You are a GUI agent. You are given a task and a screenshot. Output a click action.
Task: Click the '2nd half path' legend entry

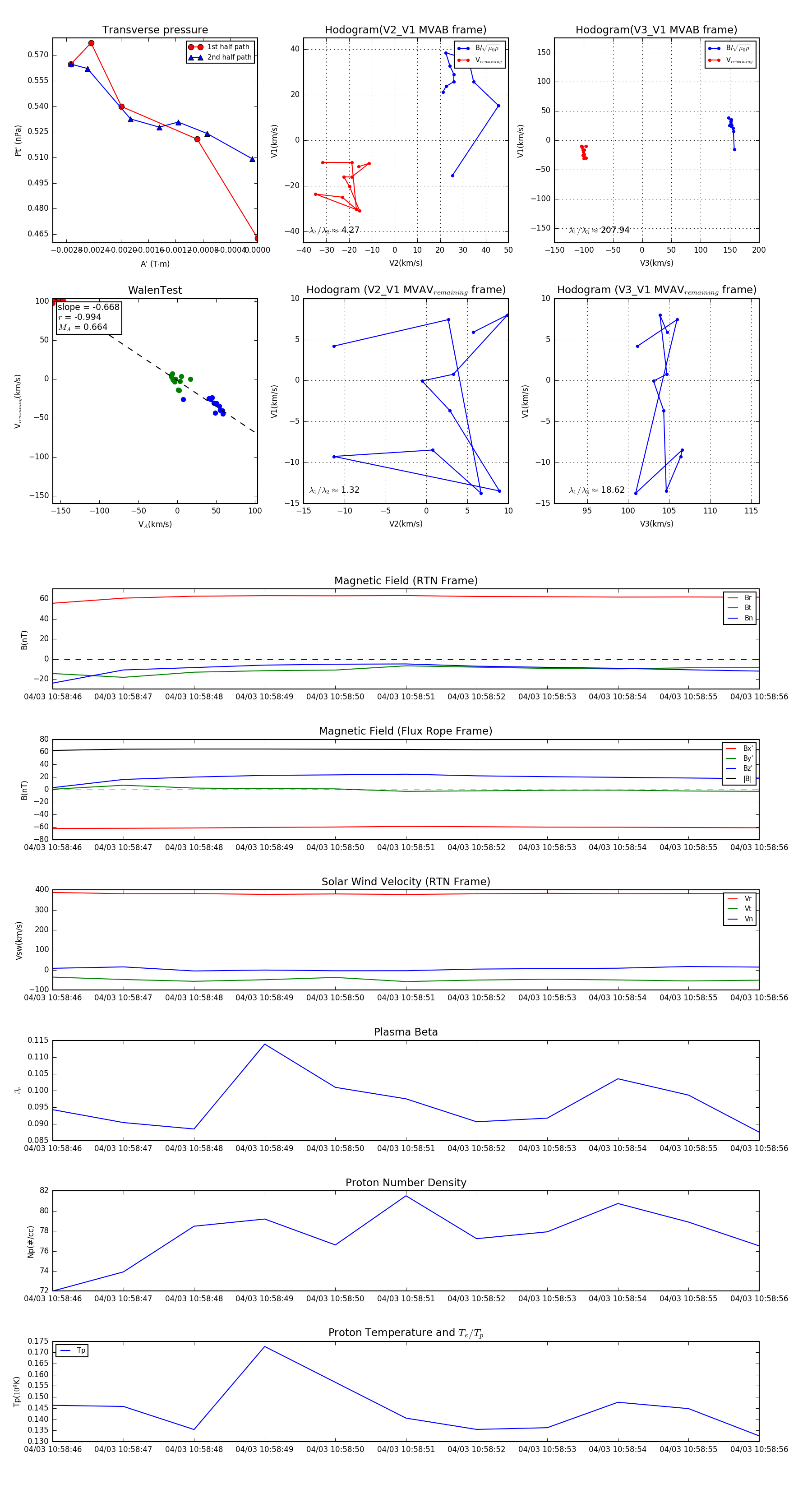click(221, 57)
